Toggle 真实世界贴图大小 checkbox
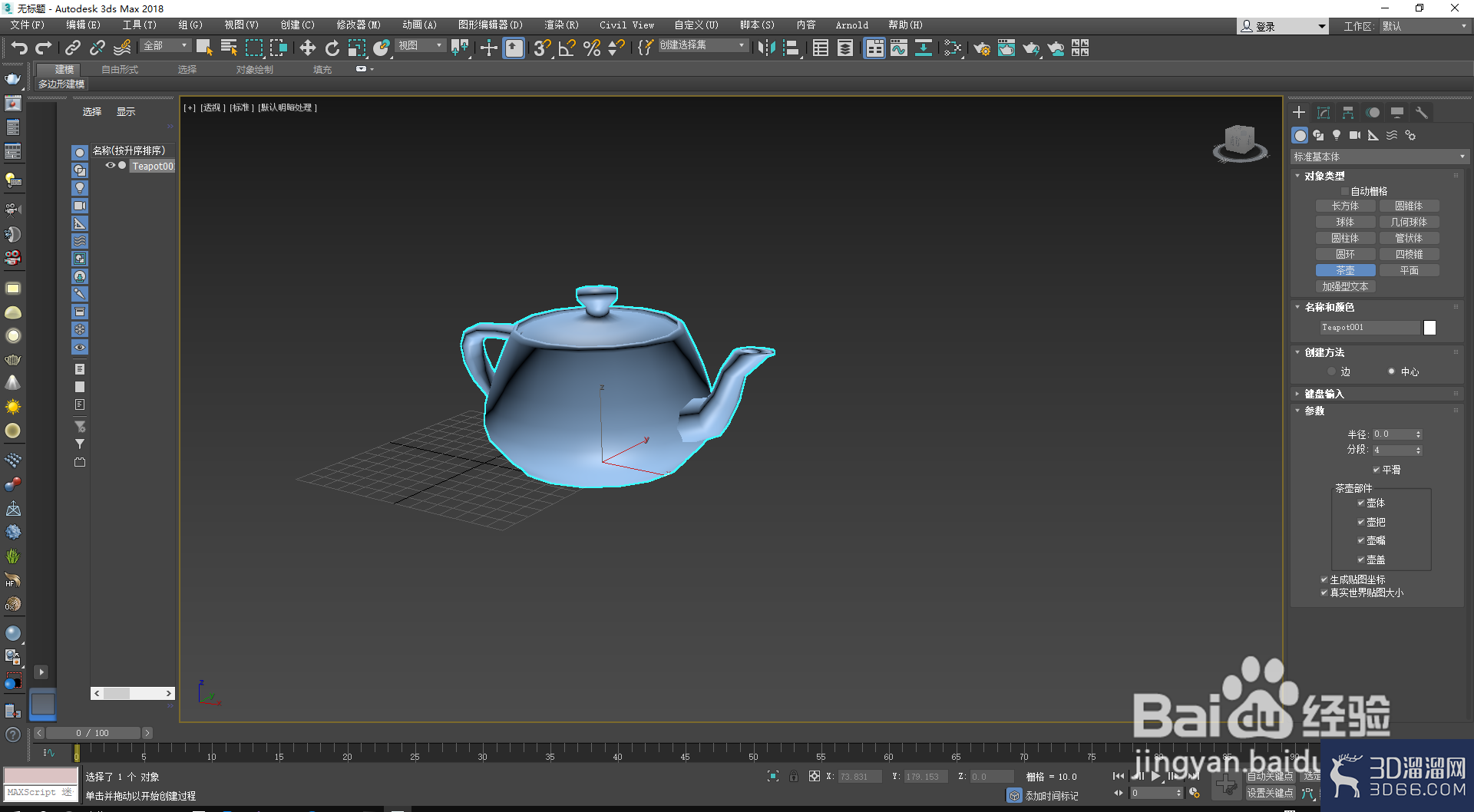The height and width of the screenshot is (812, 1474). pyautogui.click(x=1324, y=592)
